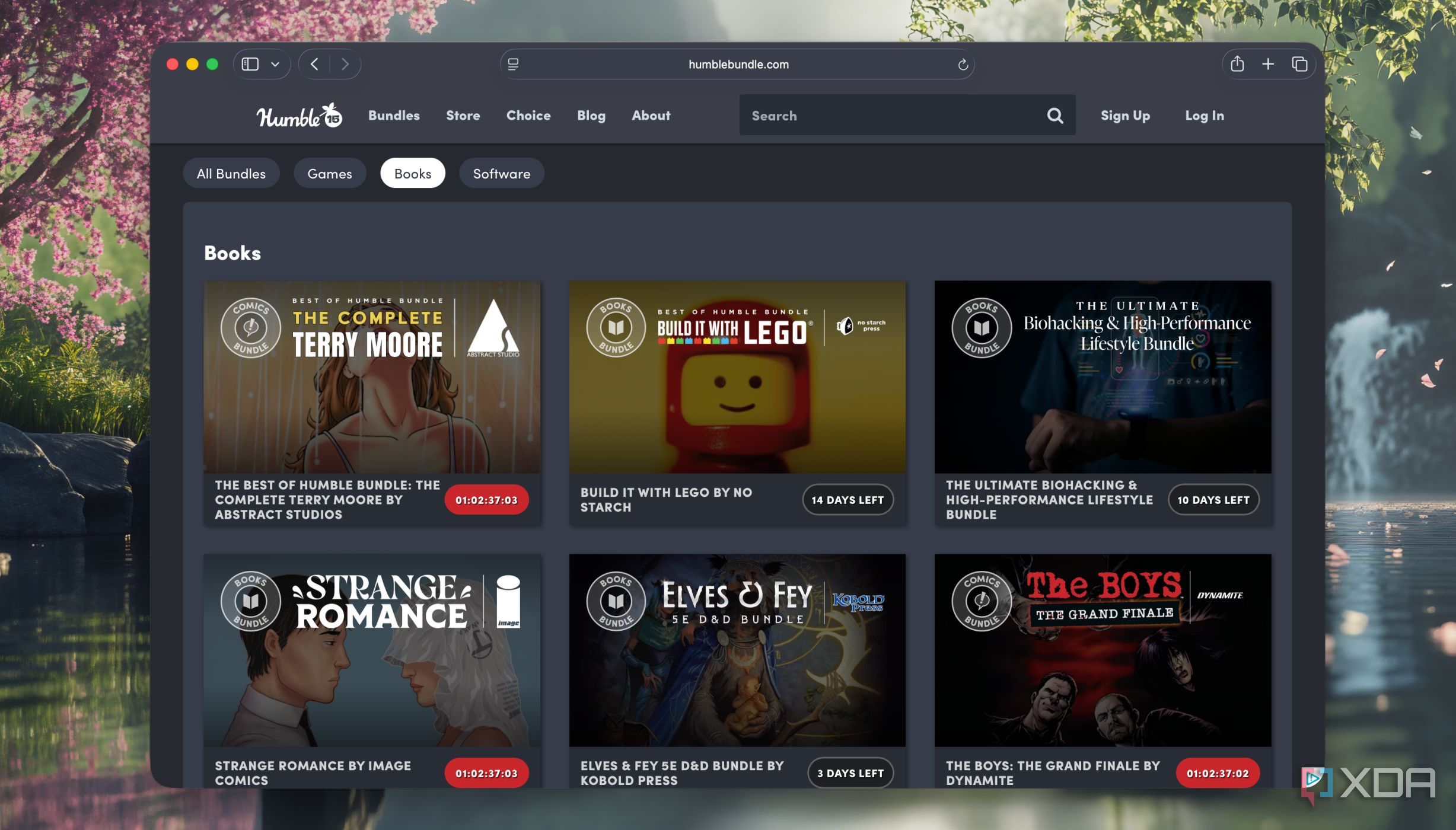
Task: Click the page settings icon in address bar
Action: point(514,64)
